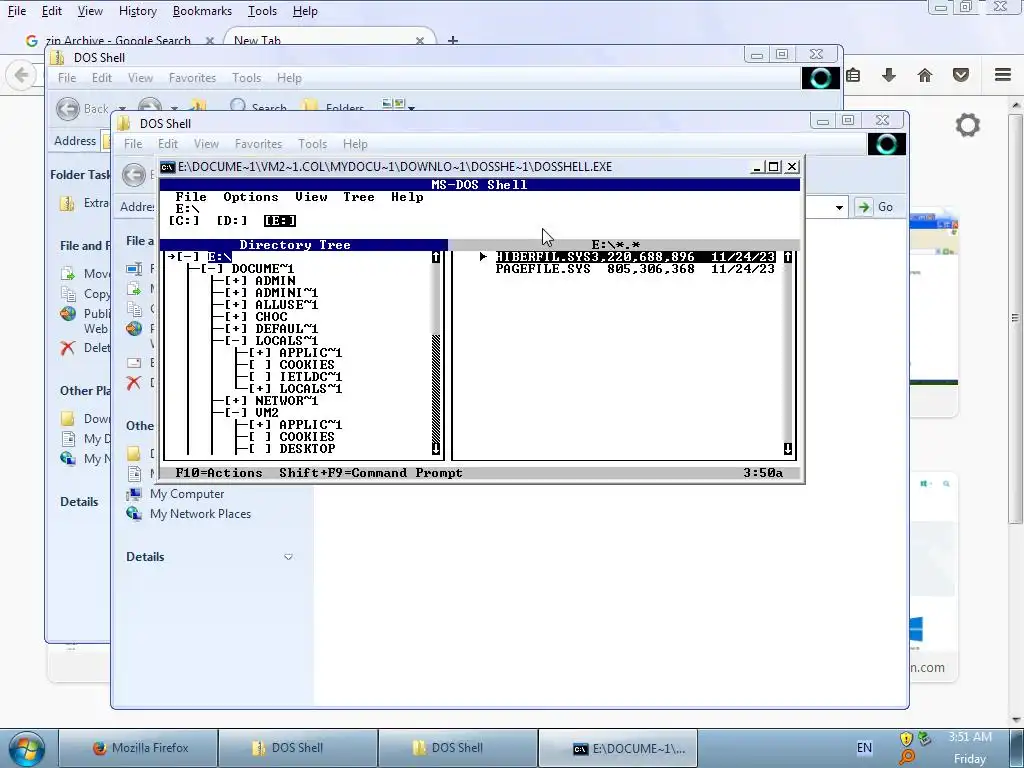This screenshot has height=768, width=1024.
Task: Click the security shield tray icon
Action: [x=906, y=739]
